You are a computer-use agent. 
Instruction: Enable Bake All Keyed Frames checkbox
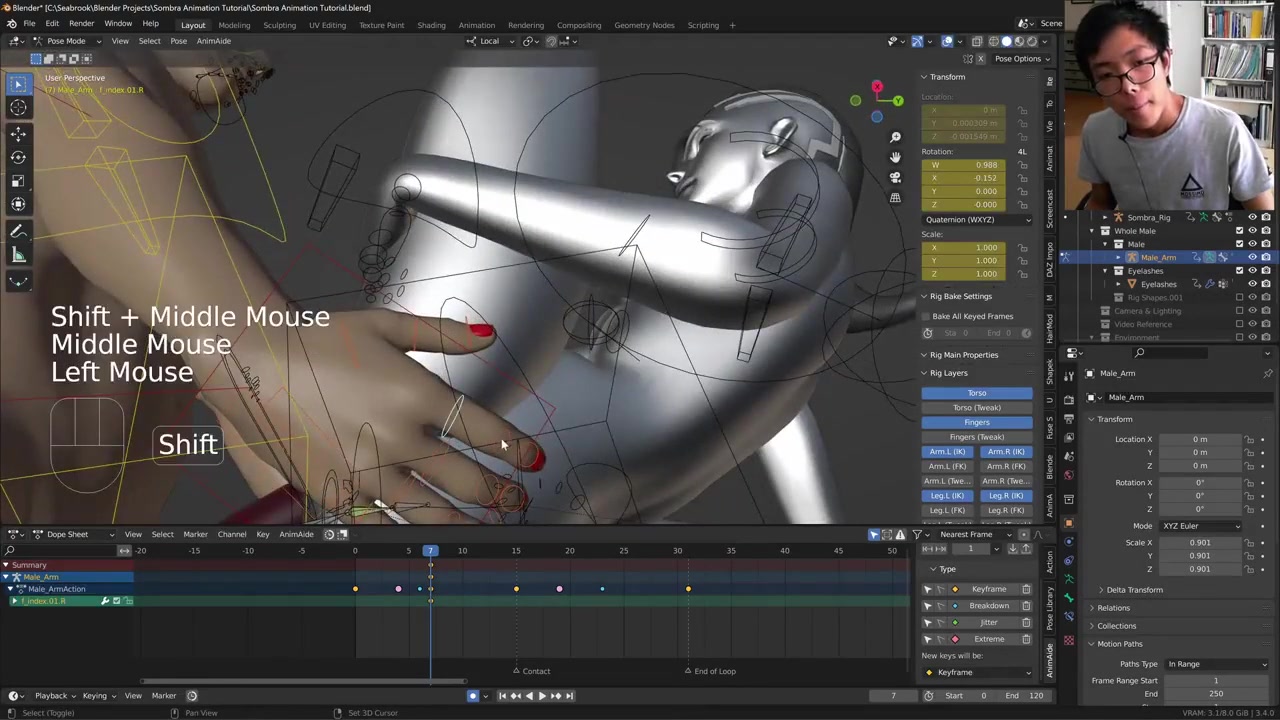pos(926,316)
